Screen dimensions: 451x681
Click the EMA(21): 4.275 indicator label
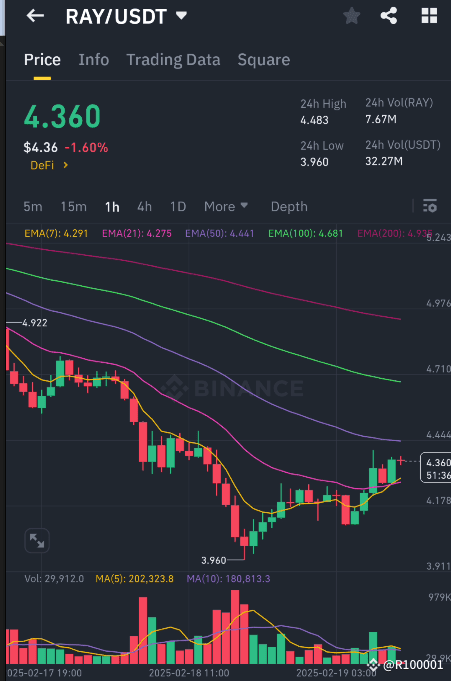136,234
